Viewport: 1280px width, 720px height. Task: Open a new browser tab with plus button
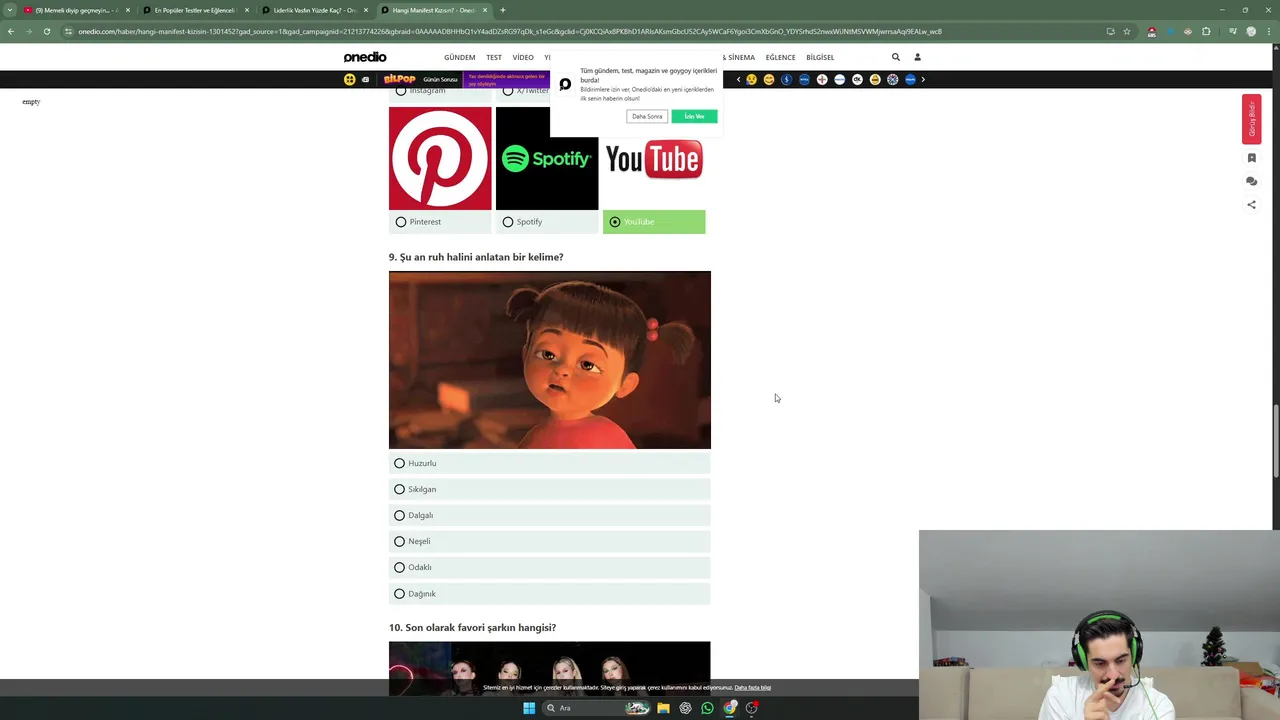pyautogui.click(x=502, y=10)
